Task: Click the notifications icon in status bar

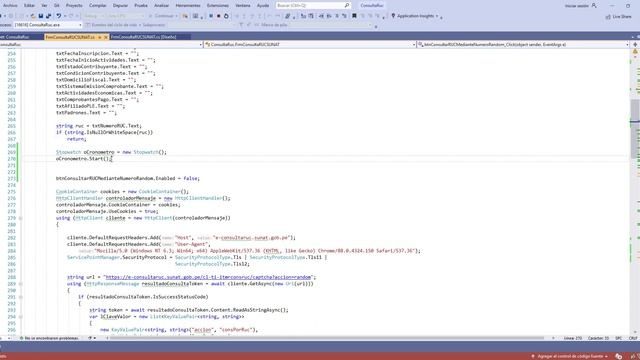Action: point(619,356)
